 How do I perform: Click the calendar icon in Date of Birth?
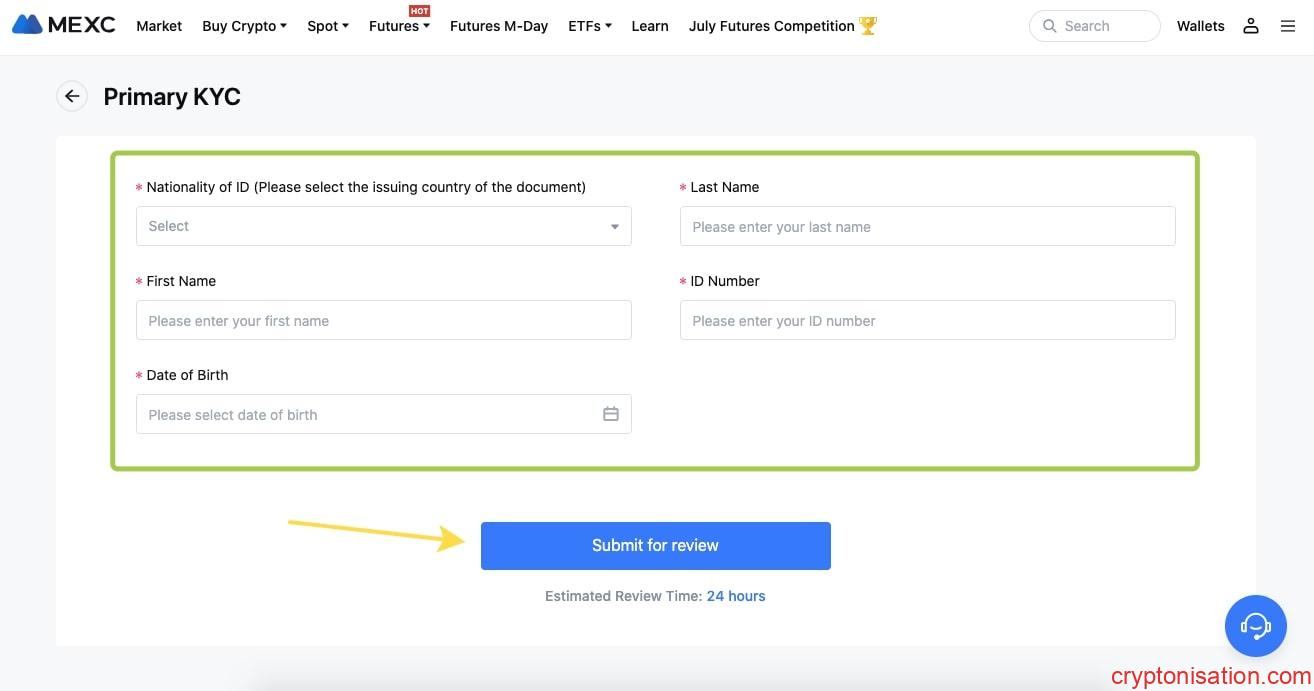[x=611, y=414]
